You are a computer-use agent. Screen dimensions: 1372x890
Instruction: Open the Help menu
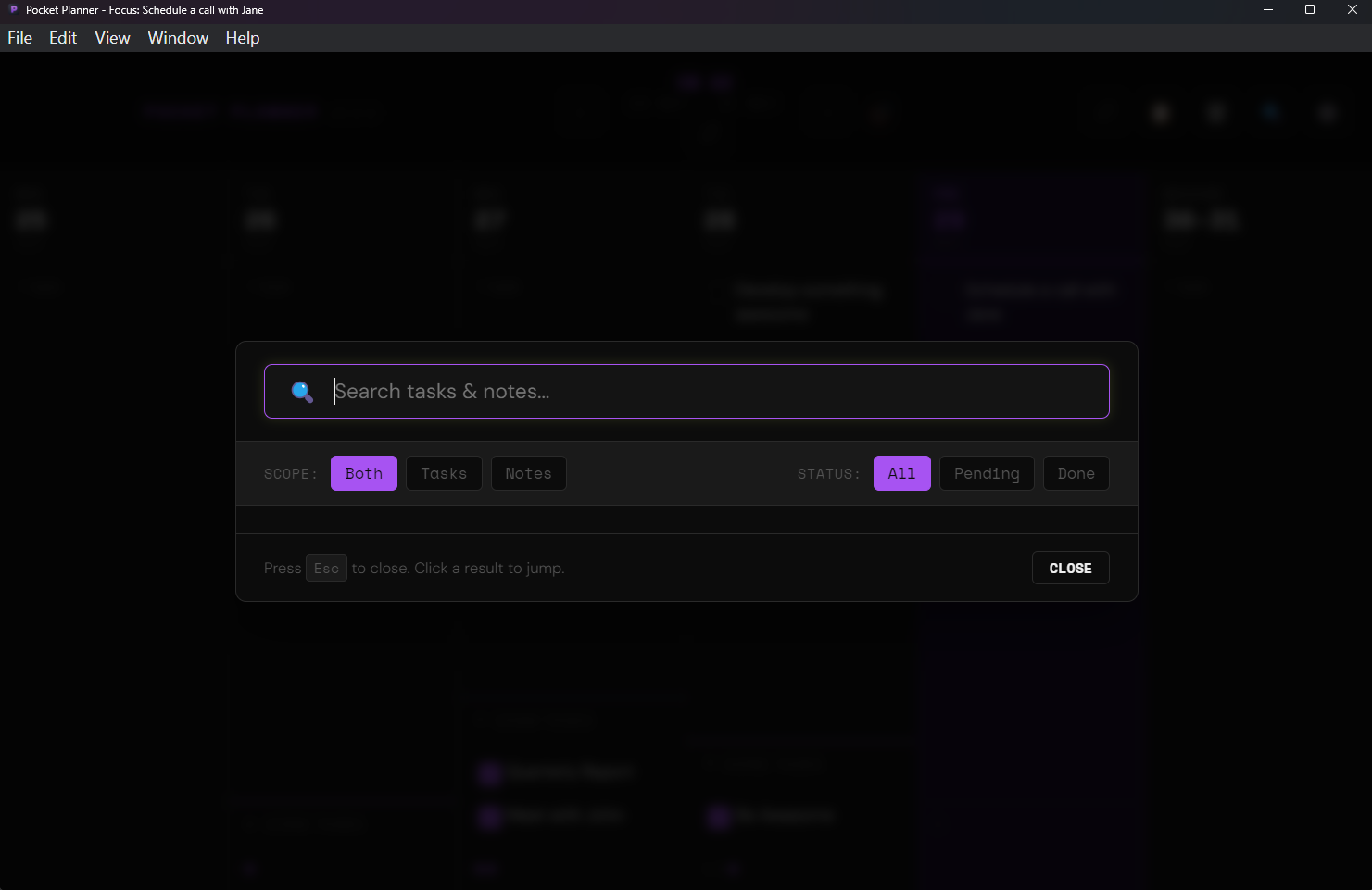tap(243, 38)
